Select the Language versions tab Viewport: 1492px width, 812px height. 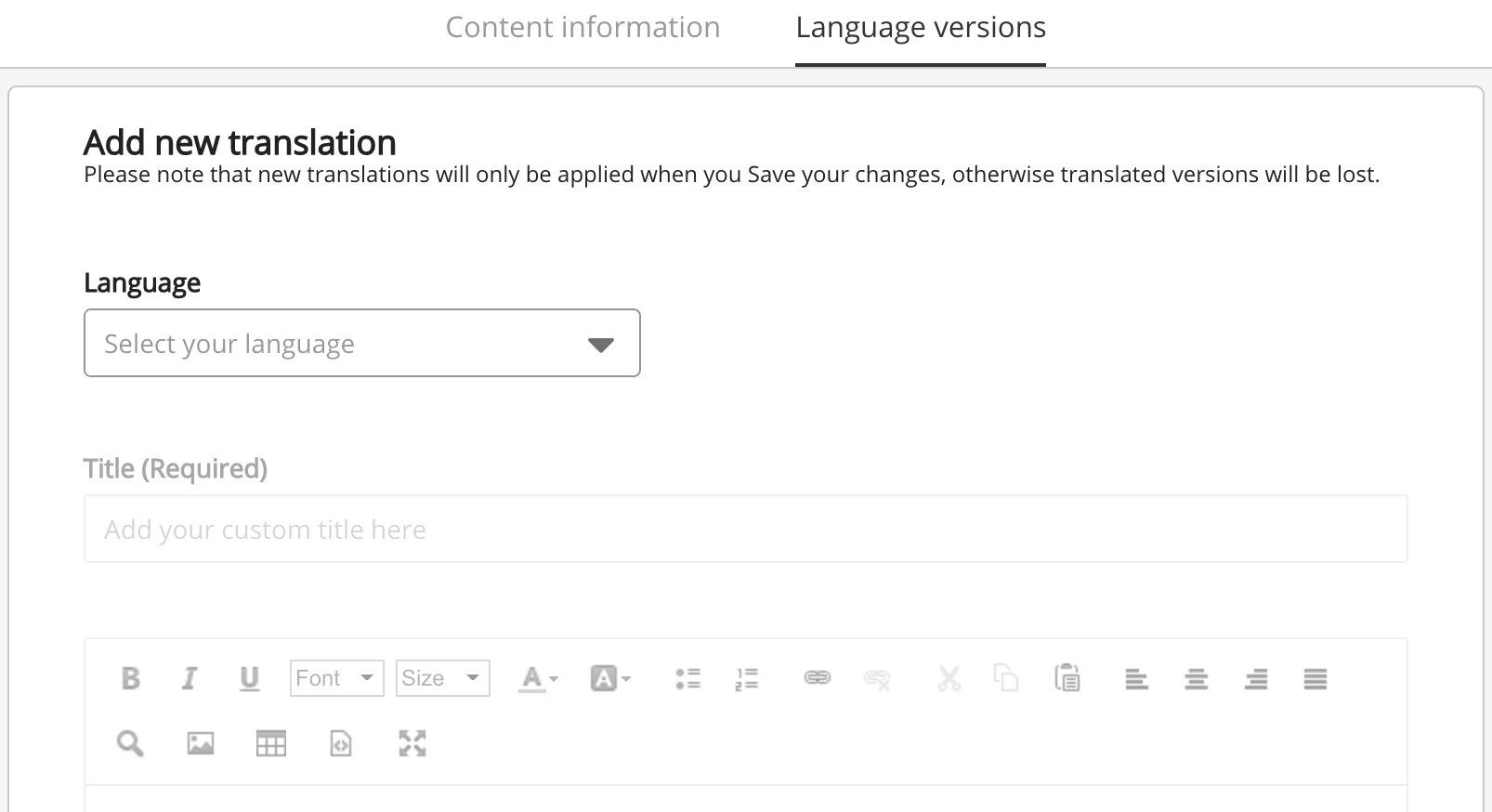pos(920,28)
